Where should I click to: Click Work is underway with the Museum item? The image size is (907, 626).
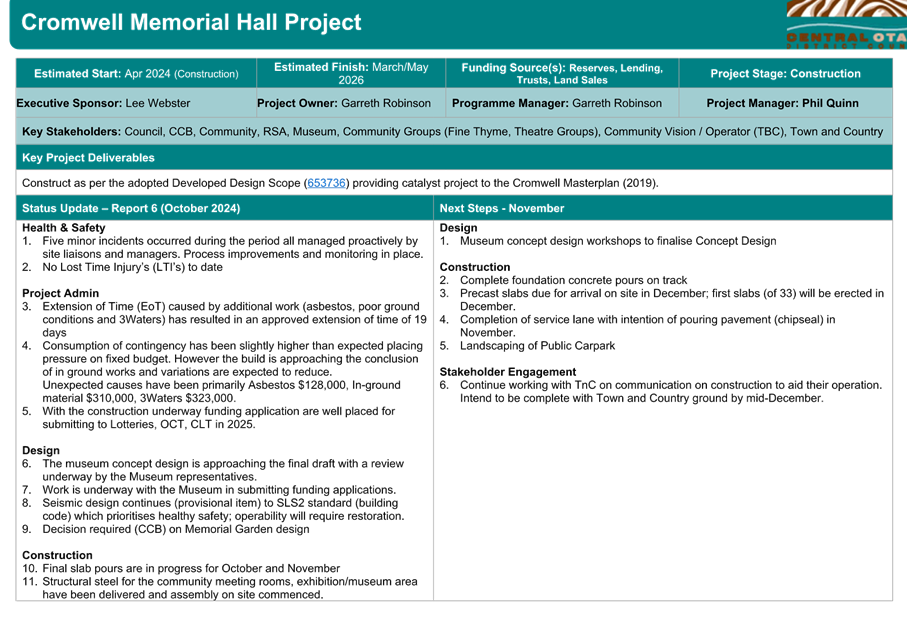tap(209, 489)
